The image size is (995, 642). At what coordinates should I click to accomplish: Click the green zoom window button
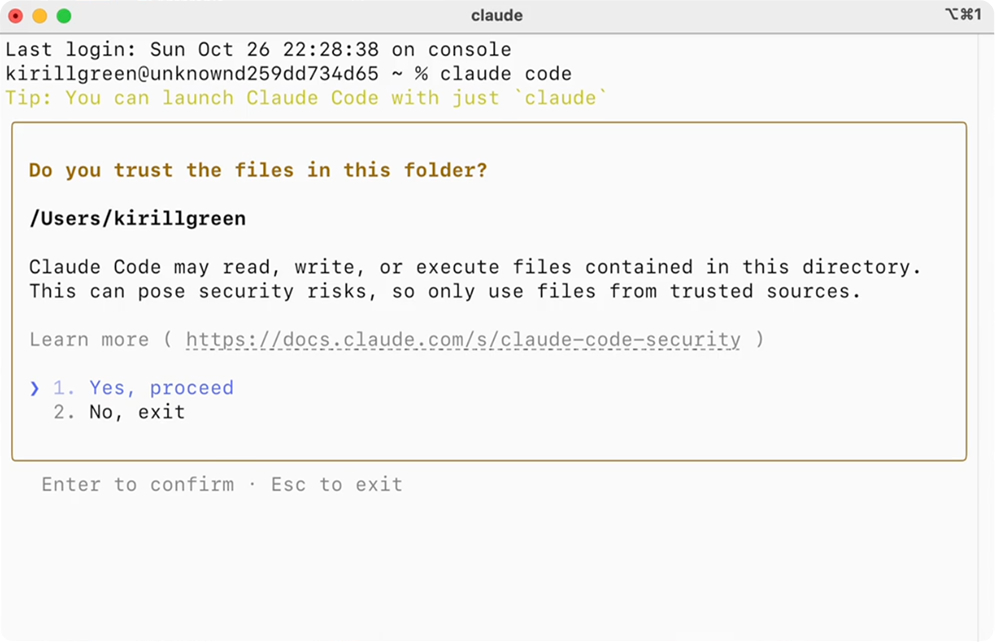[64, 16]
